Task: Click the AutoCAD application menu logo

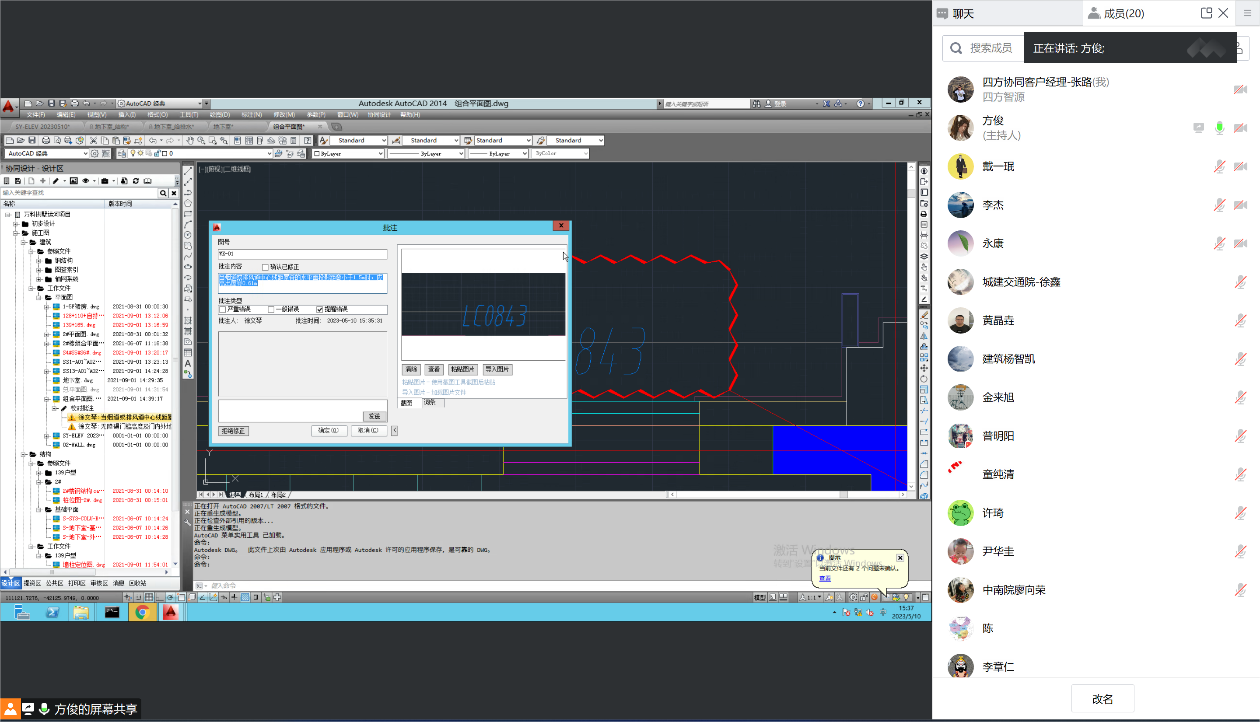Action: coord(10,105)
